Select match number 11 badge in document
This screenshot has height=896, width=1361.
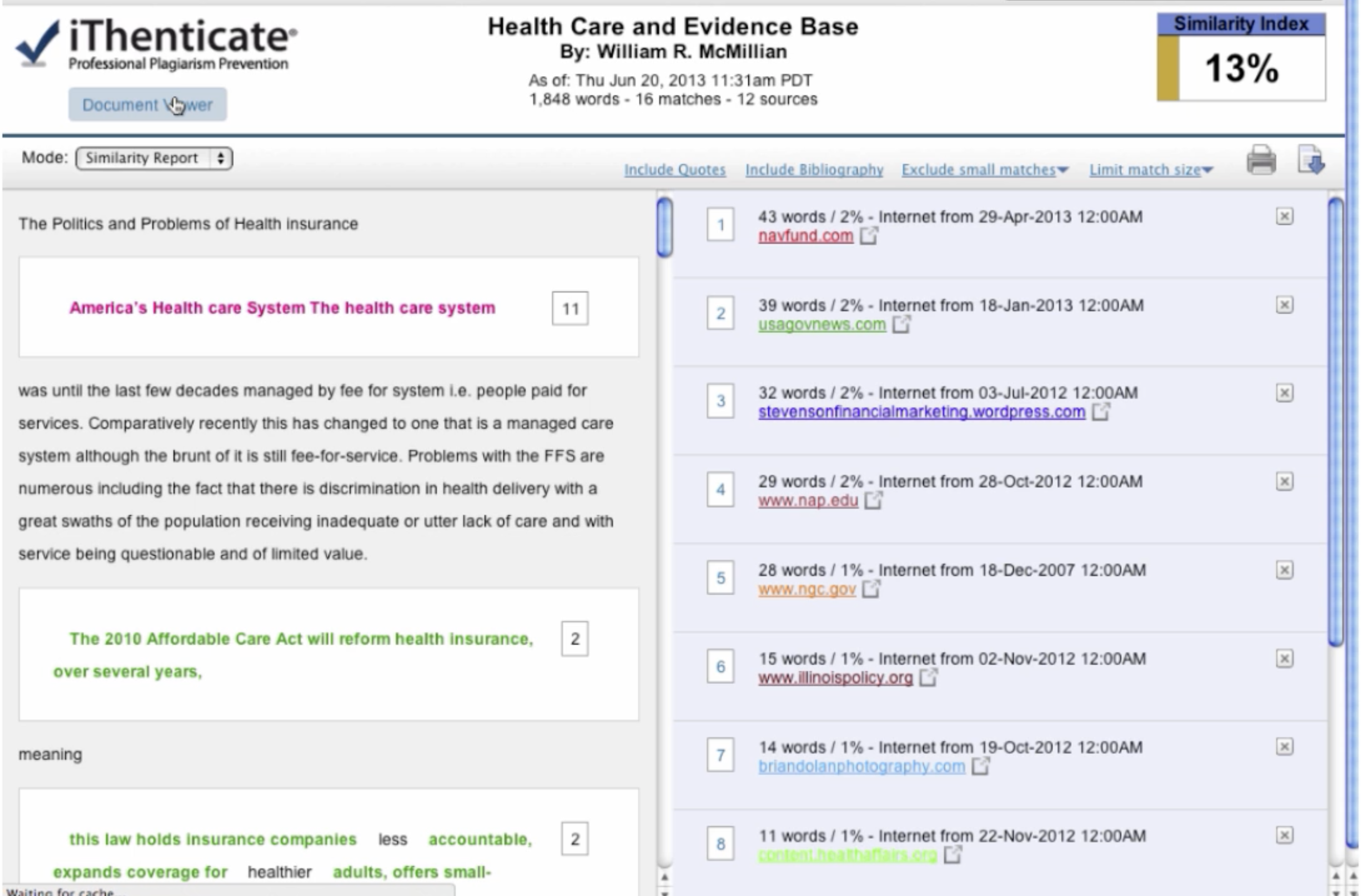coord(569,309)
